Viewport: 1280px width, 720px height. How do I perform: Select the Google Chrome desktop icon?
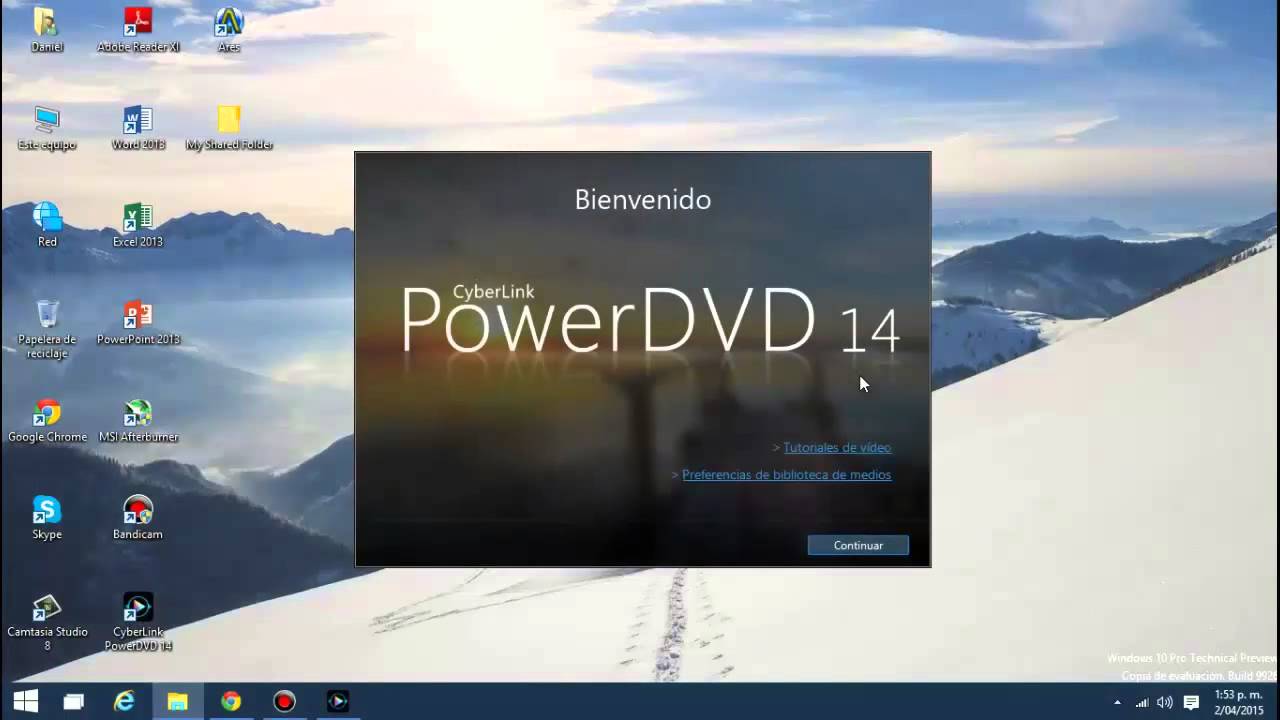(x=47, y=421)
